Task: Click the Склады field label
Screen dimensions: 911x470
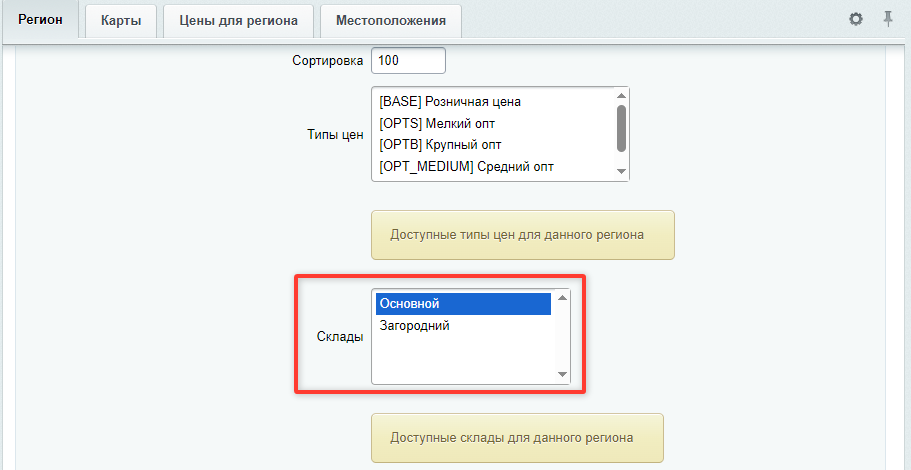Action: click(x=340, y=337)
